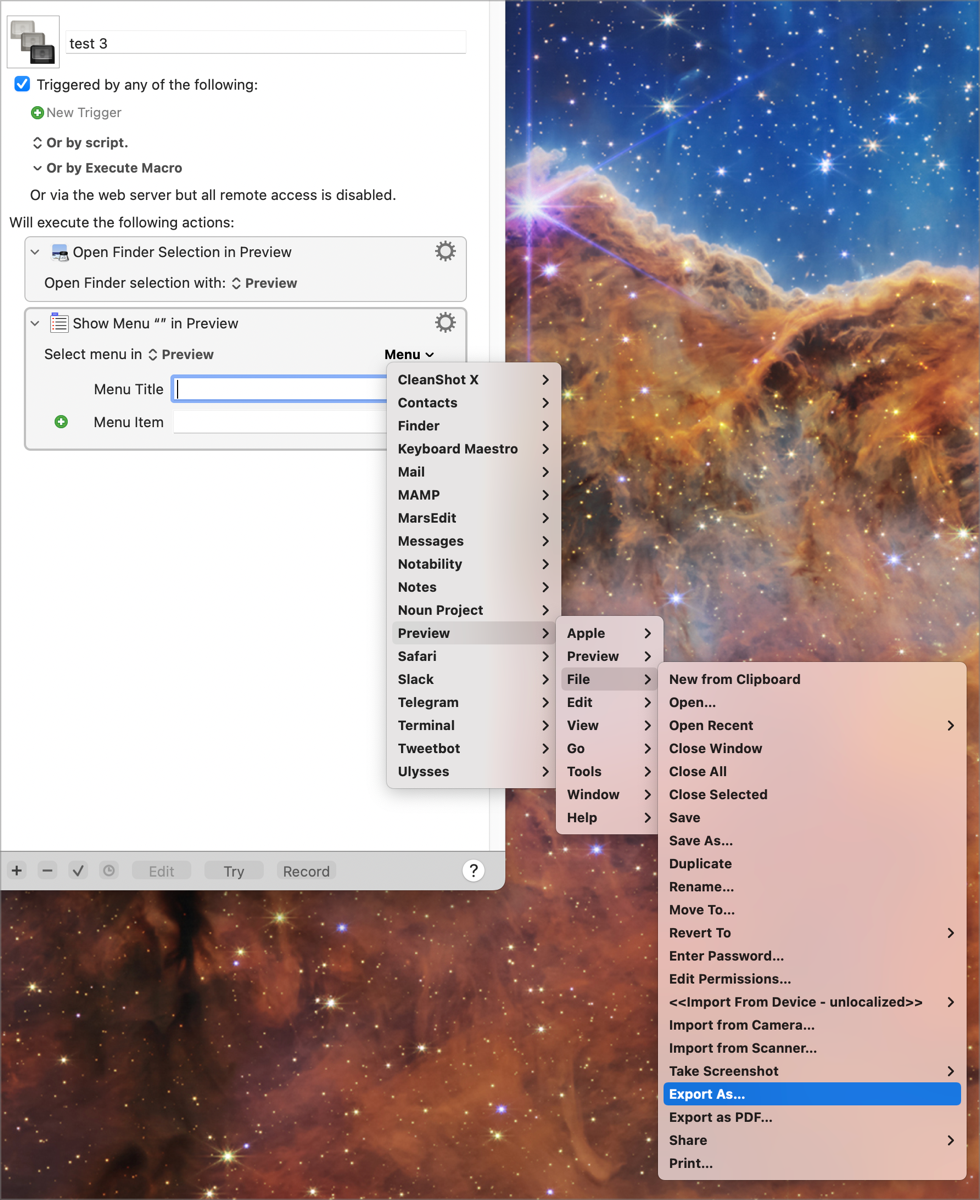Click the Menu Title text field
This screenshot has width=980, height=1200.
(x=280, y=389)
